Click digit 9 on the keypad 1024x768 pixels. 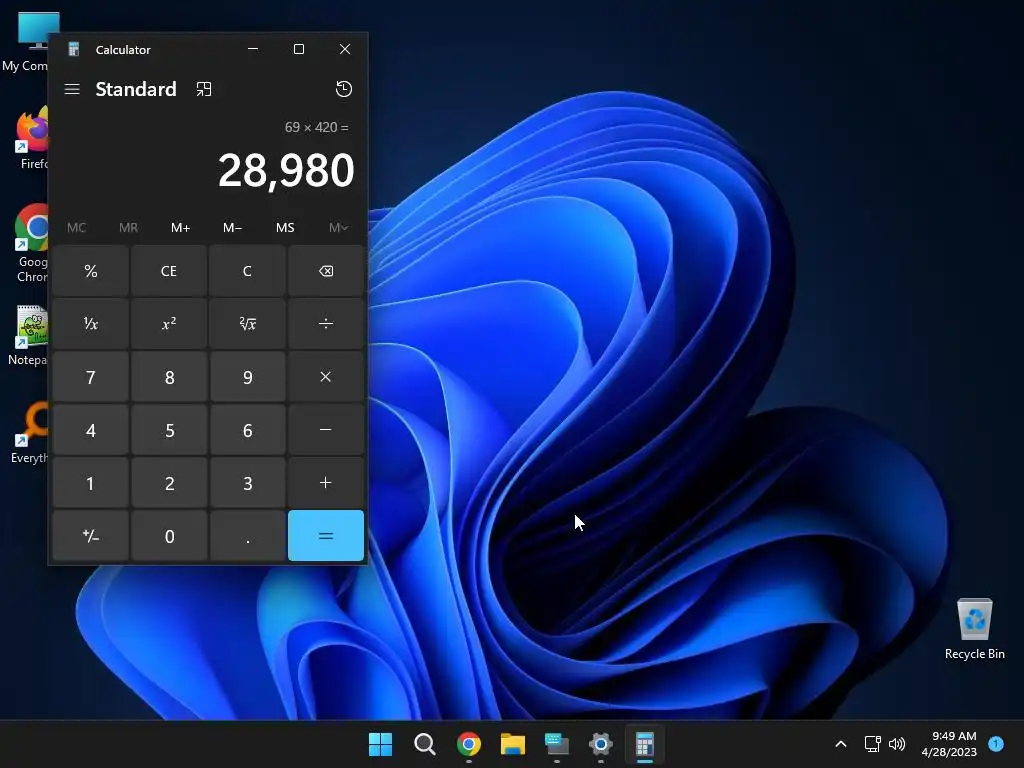(248, 377)
